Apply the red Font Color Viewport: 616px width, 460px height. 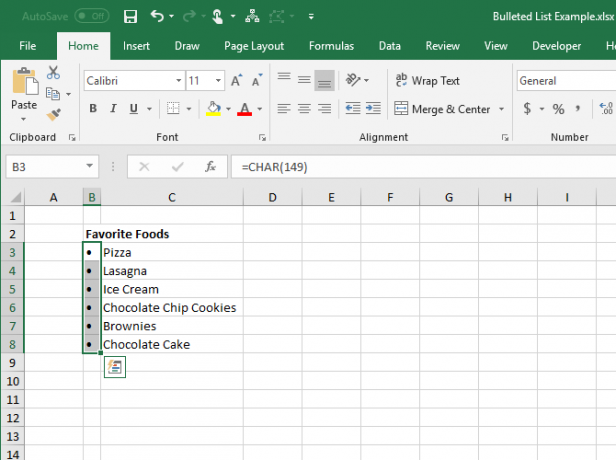point(244,108)
